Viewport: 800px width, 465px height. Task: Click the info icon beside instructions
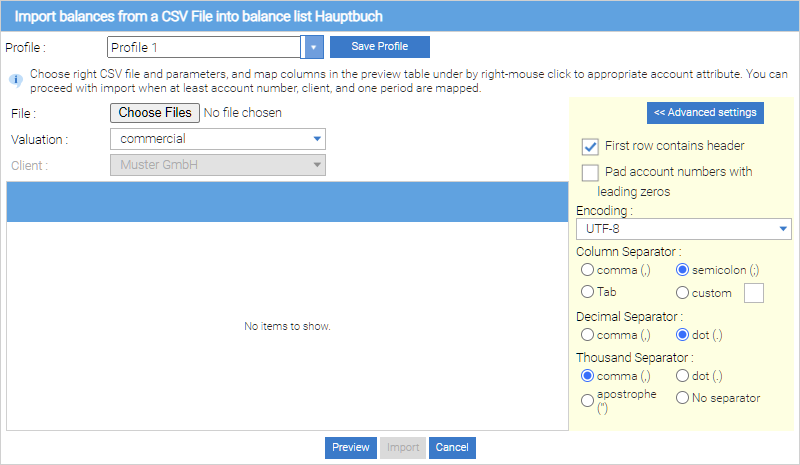(x=15, y=76)
